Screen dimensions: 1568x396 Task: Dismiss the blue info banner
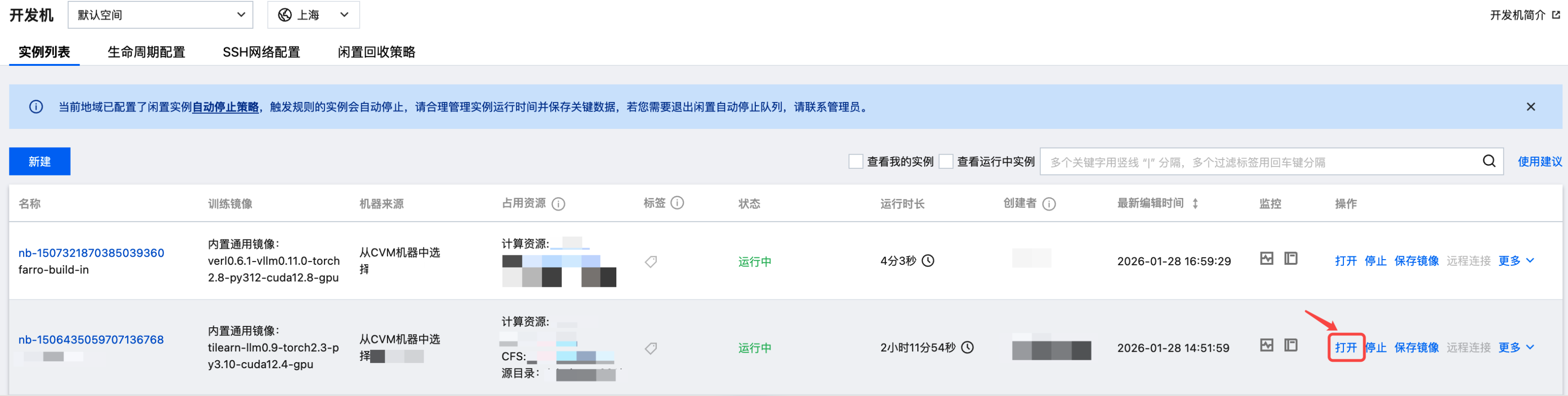tap(1530, 107)
